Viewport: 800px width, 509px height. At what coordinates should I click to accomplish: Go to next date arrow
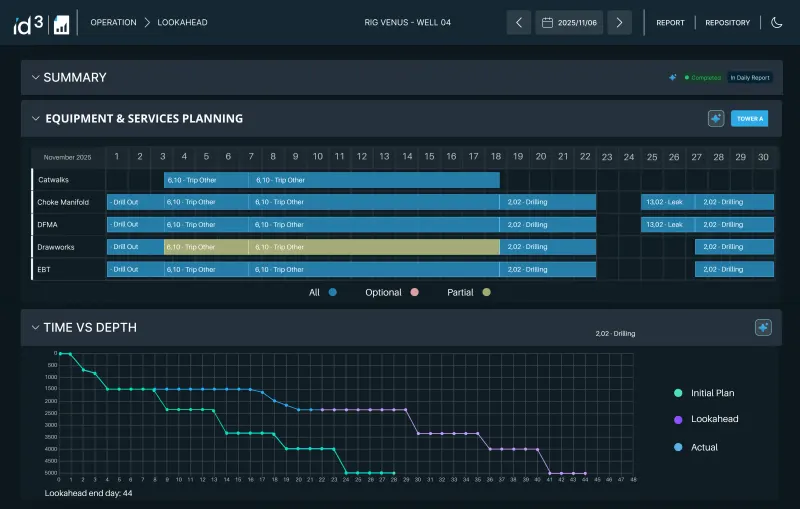coord(619,22)
